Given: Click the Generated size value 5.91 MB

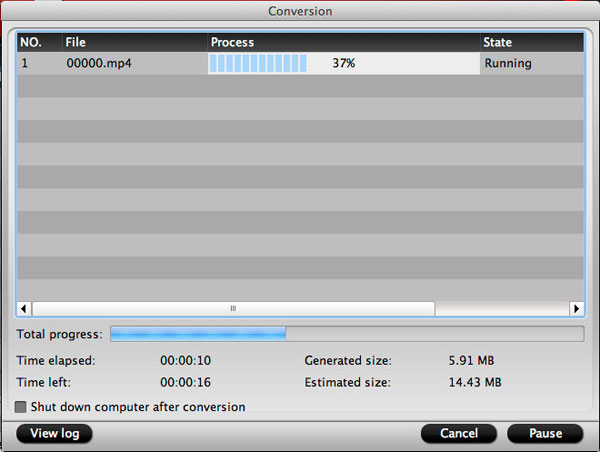Looking at the screenshot, I should [471, 360].
